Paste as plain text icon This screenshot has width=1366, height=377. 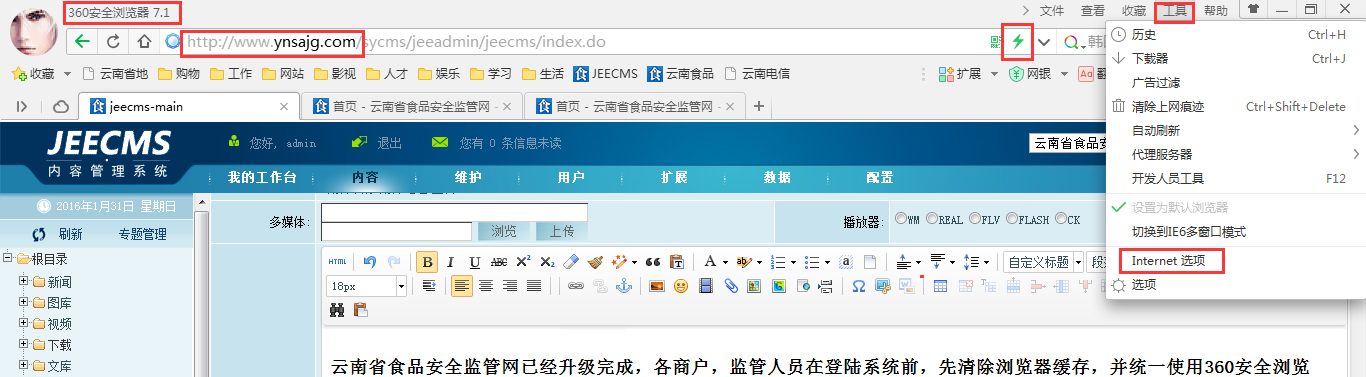[677, 262]
